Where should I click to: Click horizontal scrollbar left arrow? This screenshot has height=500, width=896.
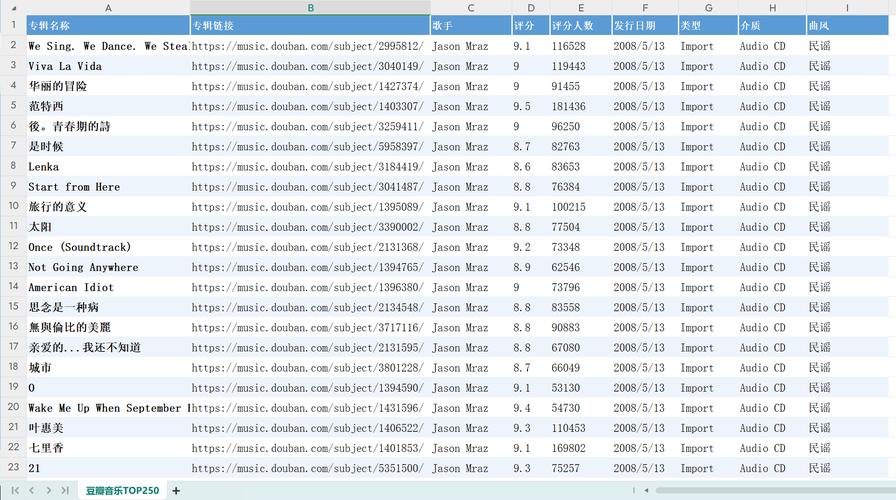(646, 490)
